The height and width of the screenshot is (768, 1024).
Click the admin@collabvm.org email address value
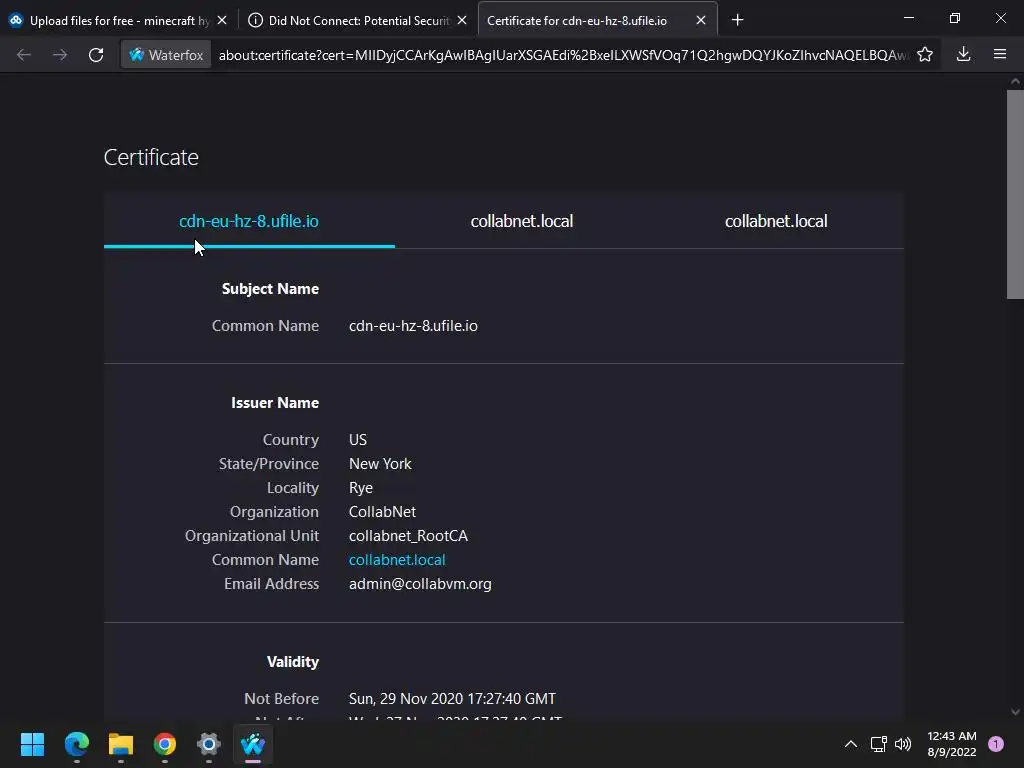420,584
